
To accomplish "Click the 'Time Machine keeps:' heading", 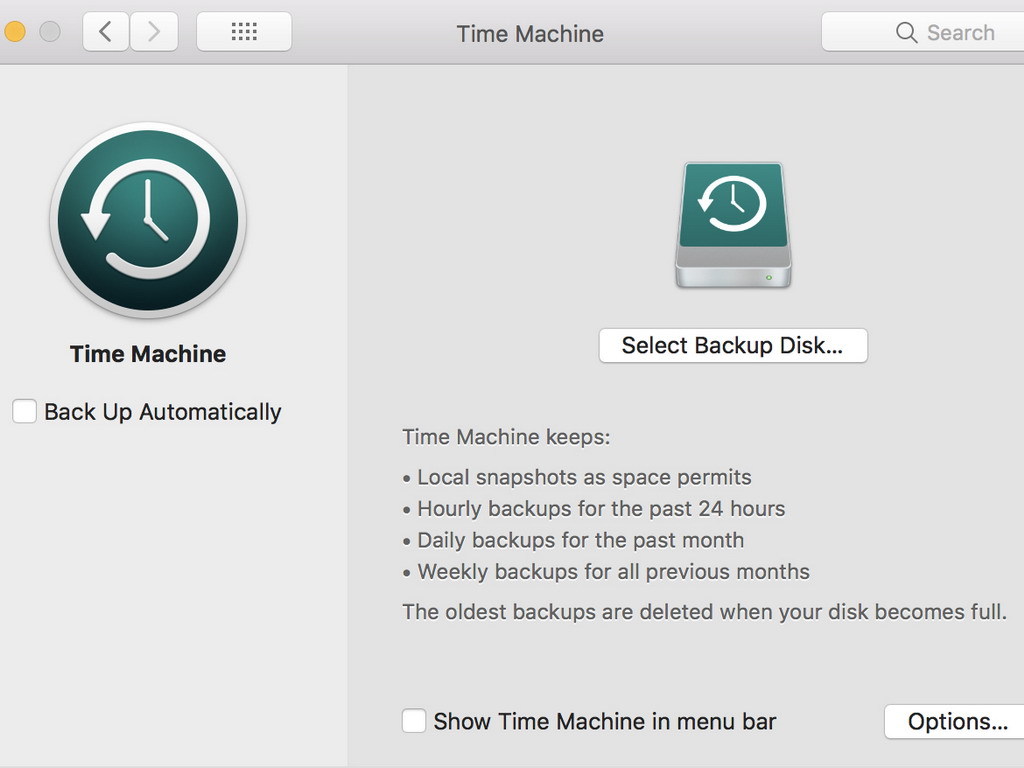I will (x=506, y=437).
